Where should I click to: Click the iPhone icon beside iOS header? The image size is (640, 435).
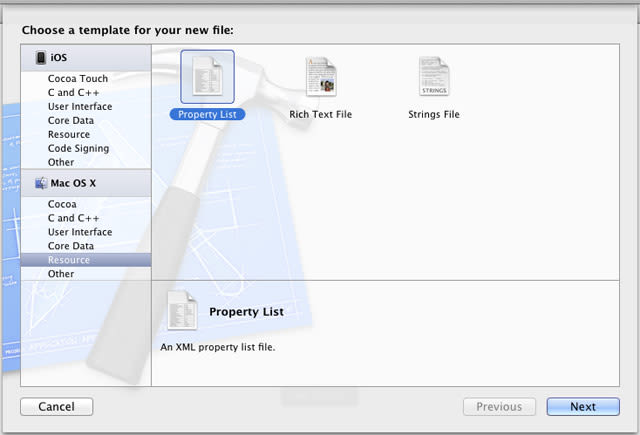tap(41, 58)
